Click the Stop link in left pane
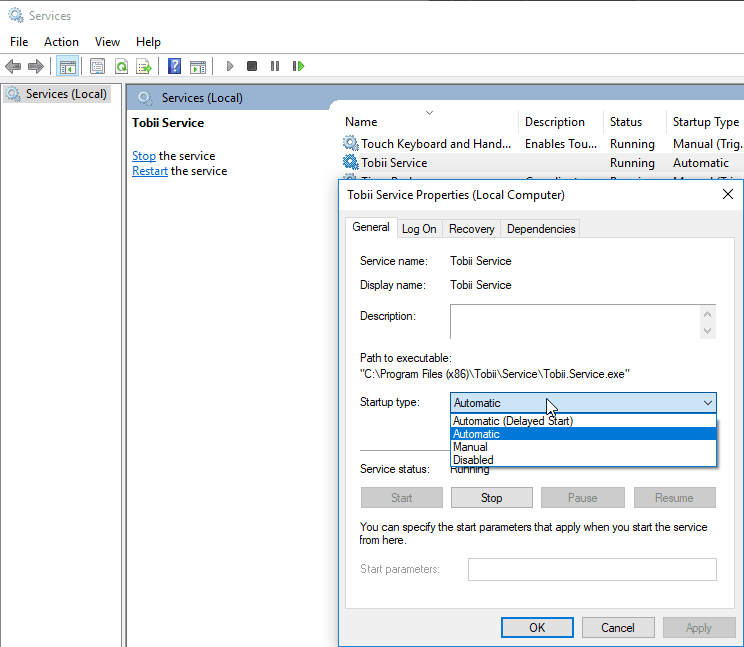 (x=144, y=156)
